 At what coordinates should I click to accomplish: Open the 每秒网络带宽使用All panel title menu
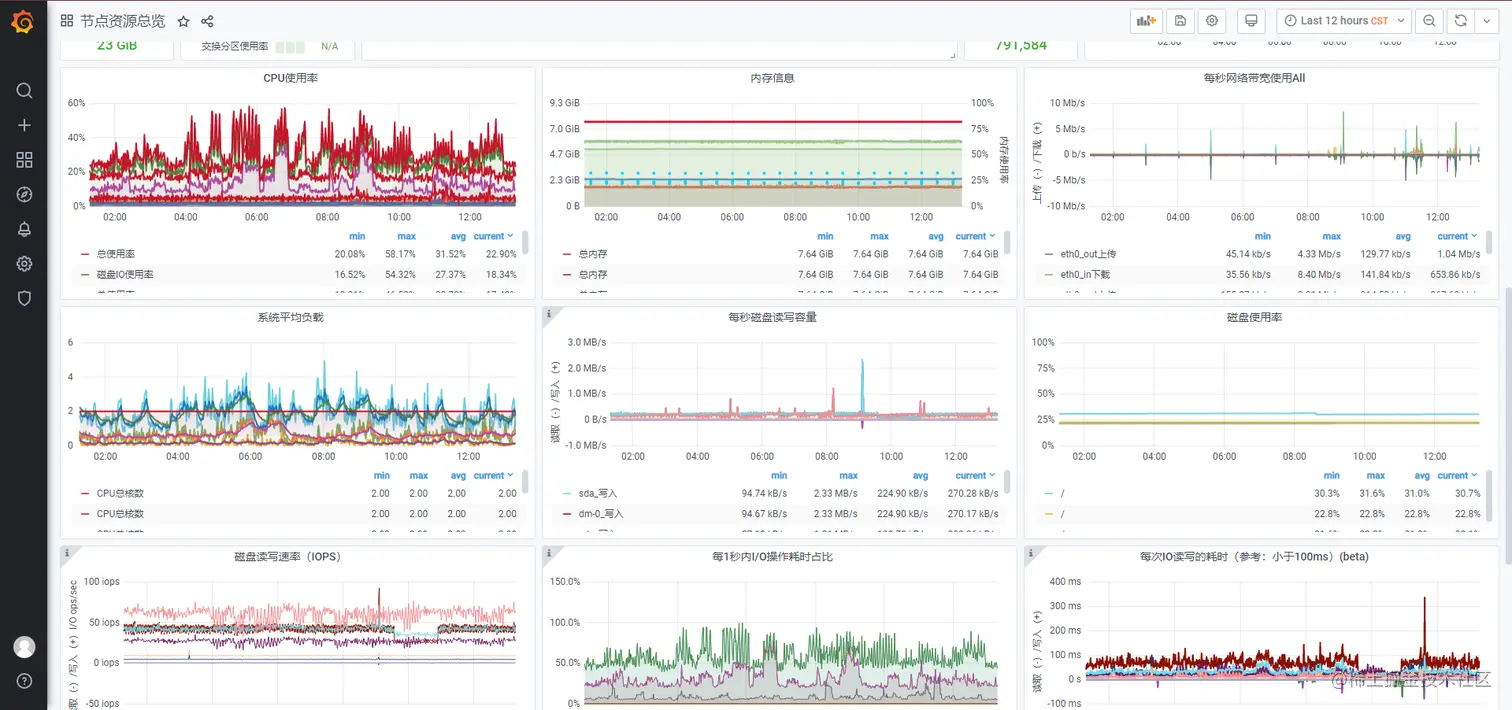pyautogui.click(x=1254, y=78)
